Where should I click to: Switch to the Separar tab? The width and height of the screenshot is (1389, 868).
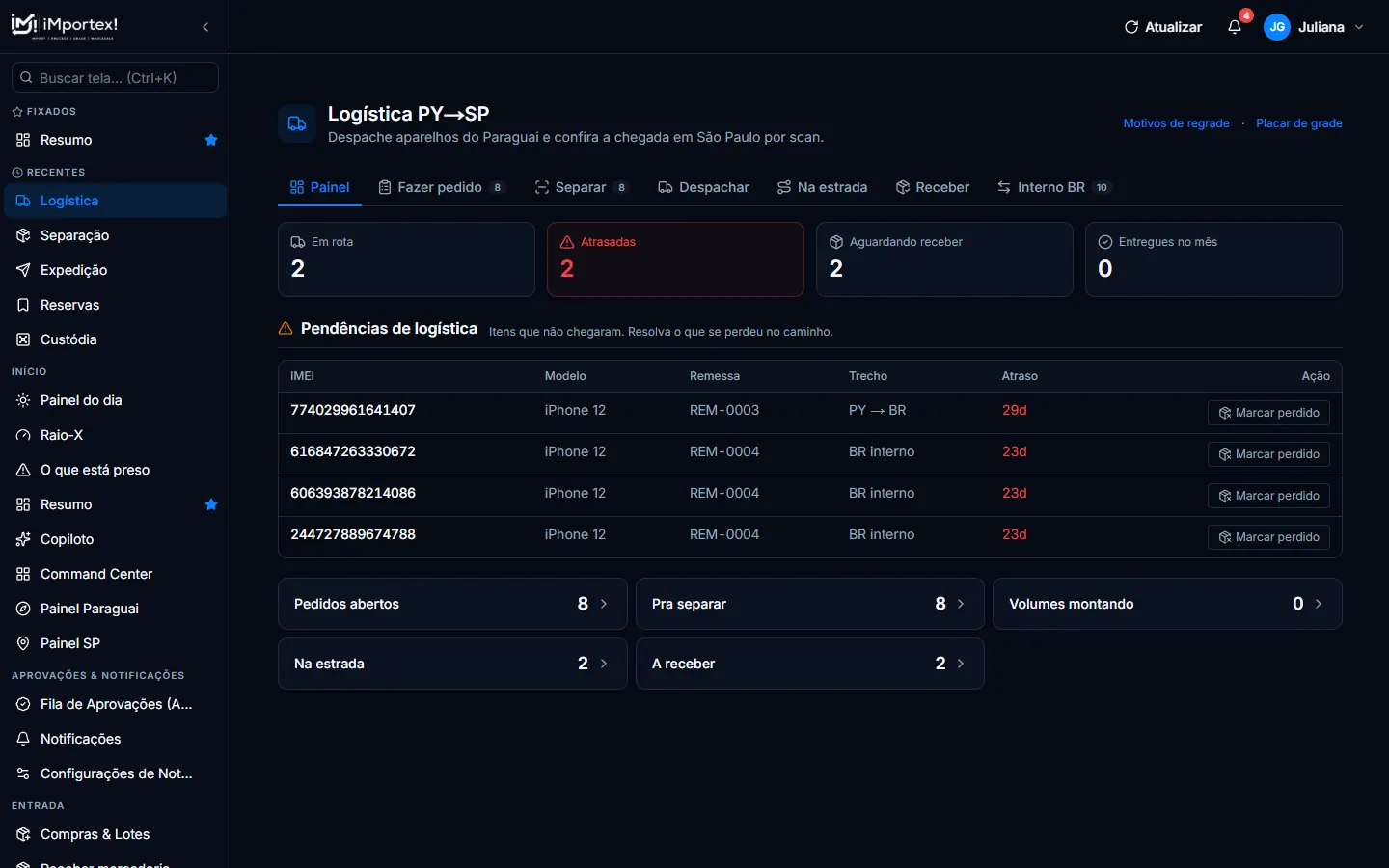[x=582, y=187]
